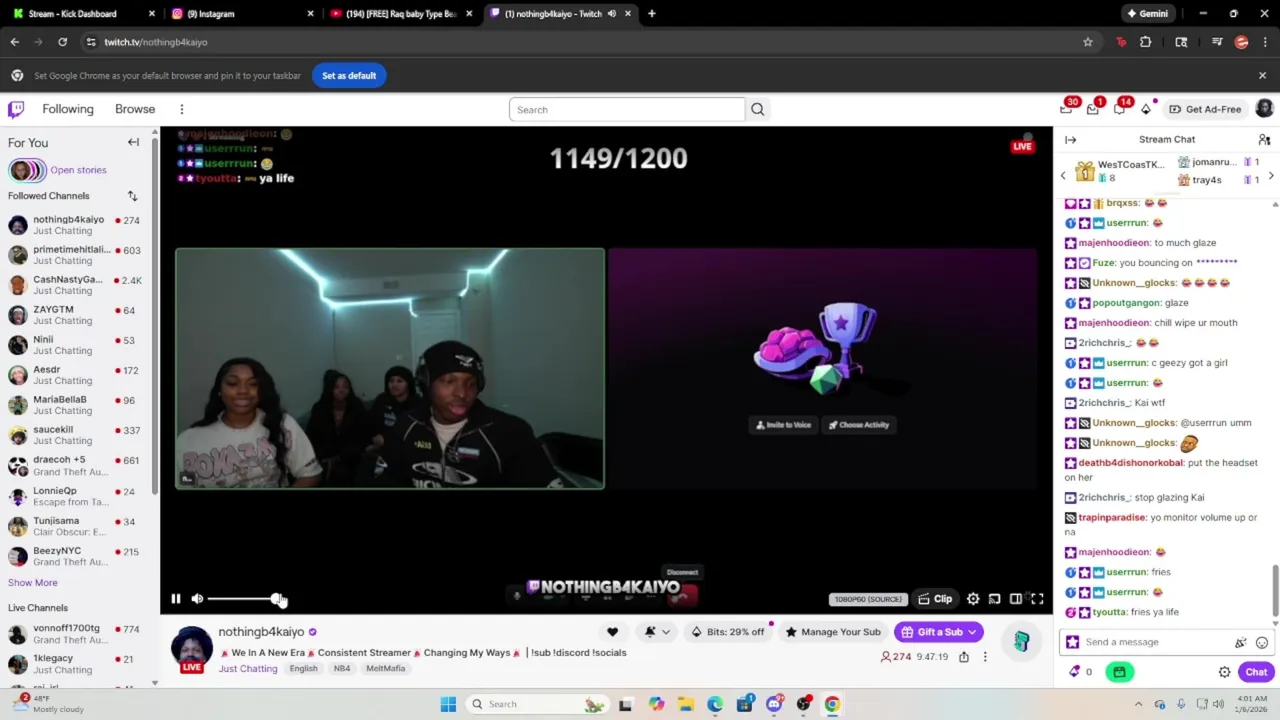
Task: Open Gift a Sub dropdown
Action: click(x=938, y=632)
